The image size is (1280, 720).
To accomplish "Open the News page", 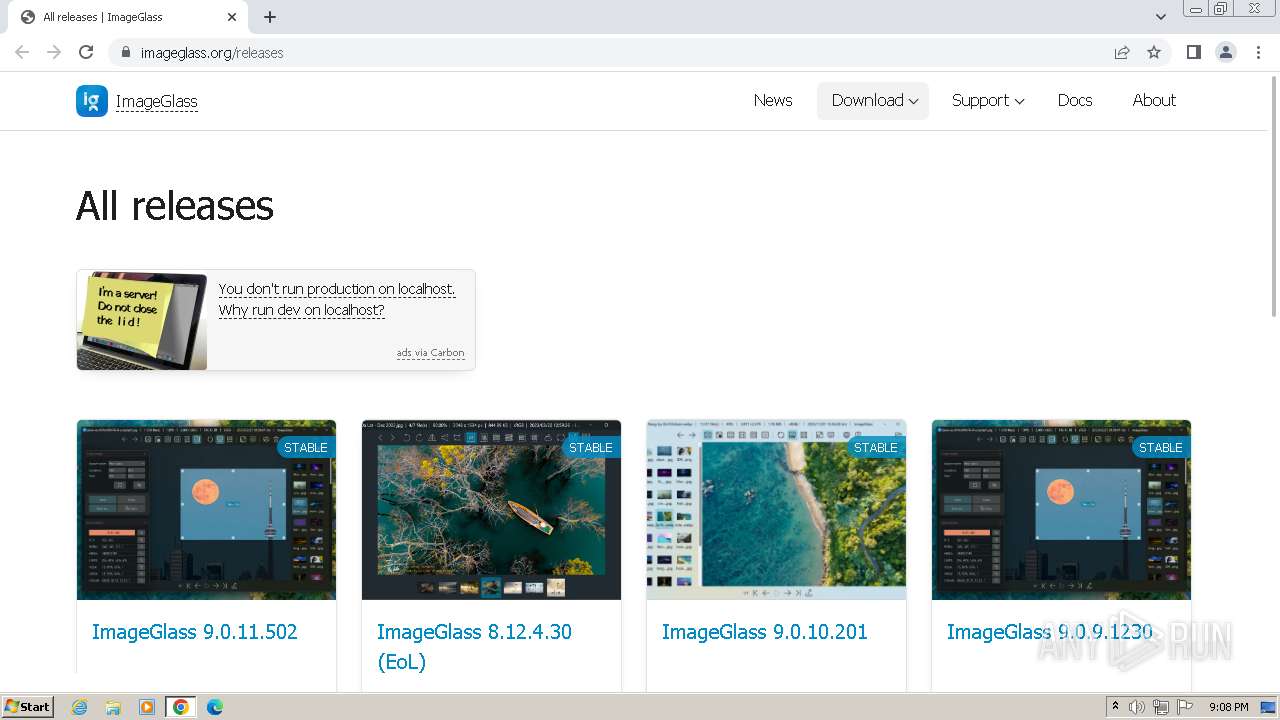I will pos(773,100).
